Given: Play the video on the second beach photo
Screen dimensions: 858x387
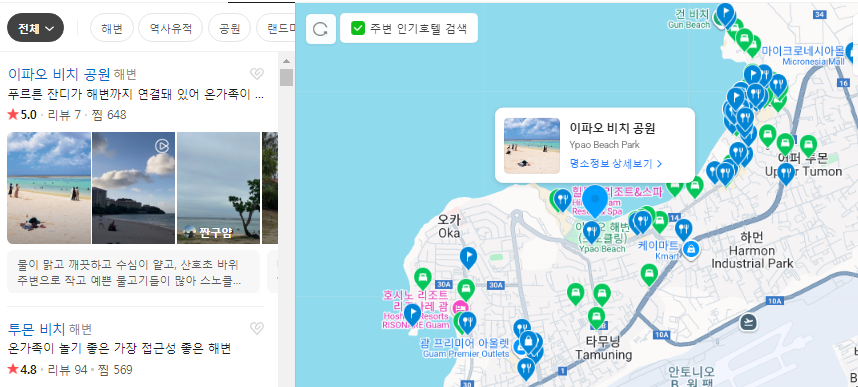Looking at the screenshot, I should click(x=162, y=146).
